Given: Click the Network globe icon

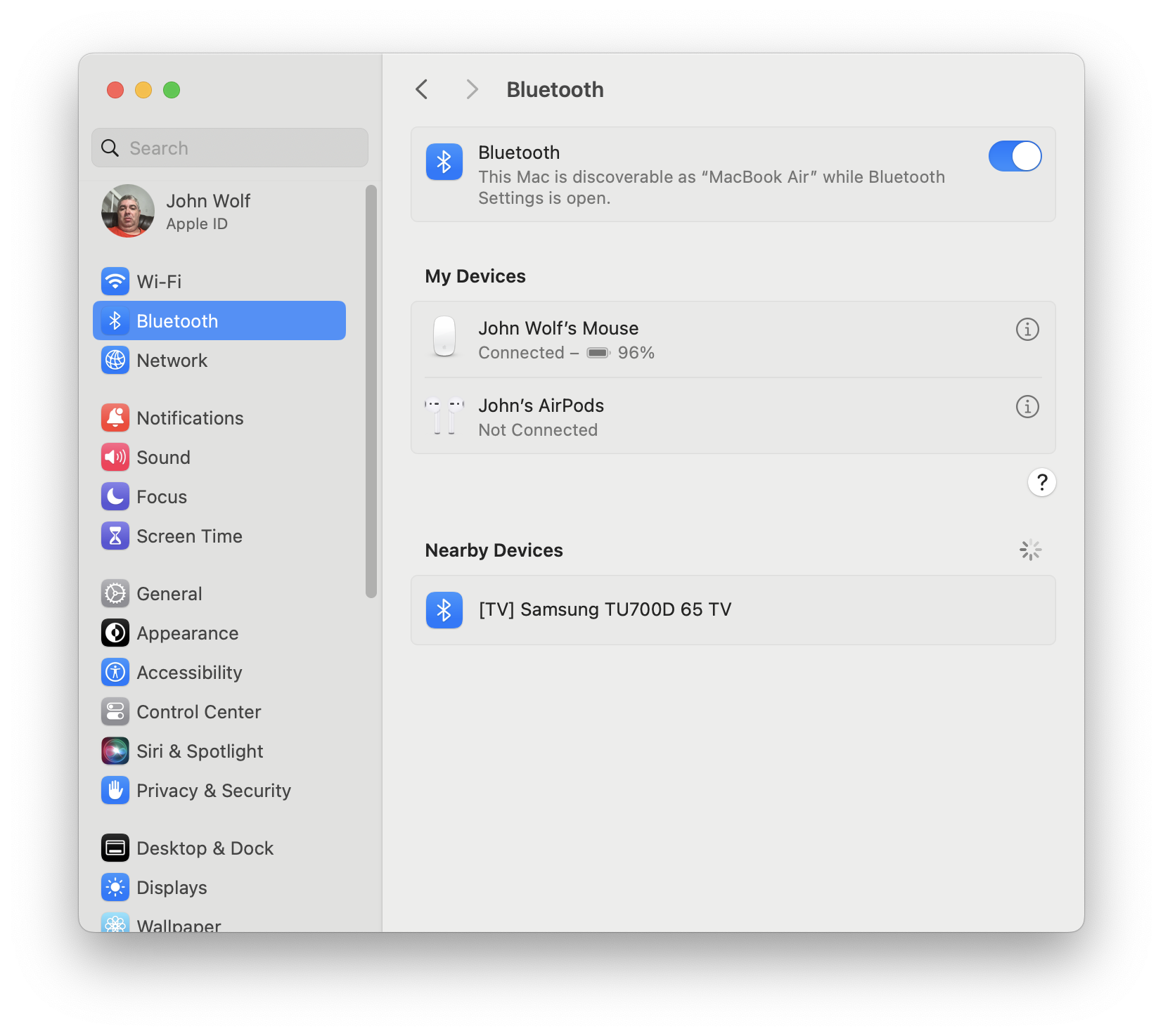Looking at the screenshot, I should (x=115, y=360).
